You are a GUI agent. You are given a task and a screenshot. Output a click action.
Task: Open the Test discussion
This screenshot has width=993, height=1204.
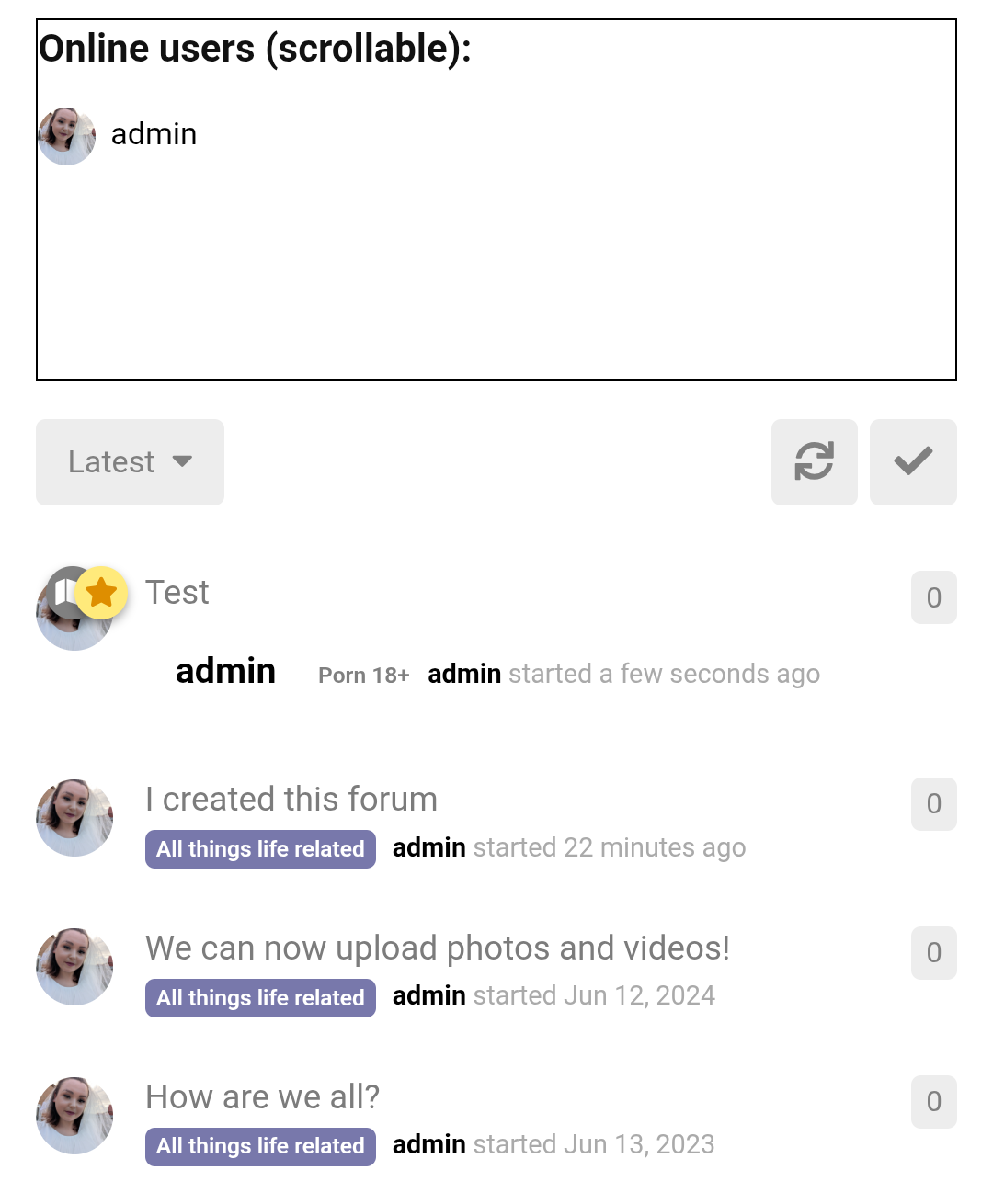pyautogui.click(x=177, y=593)
